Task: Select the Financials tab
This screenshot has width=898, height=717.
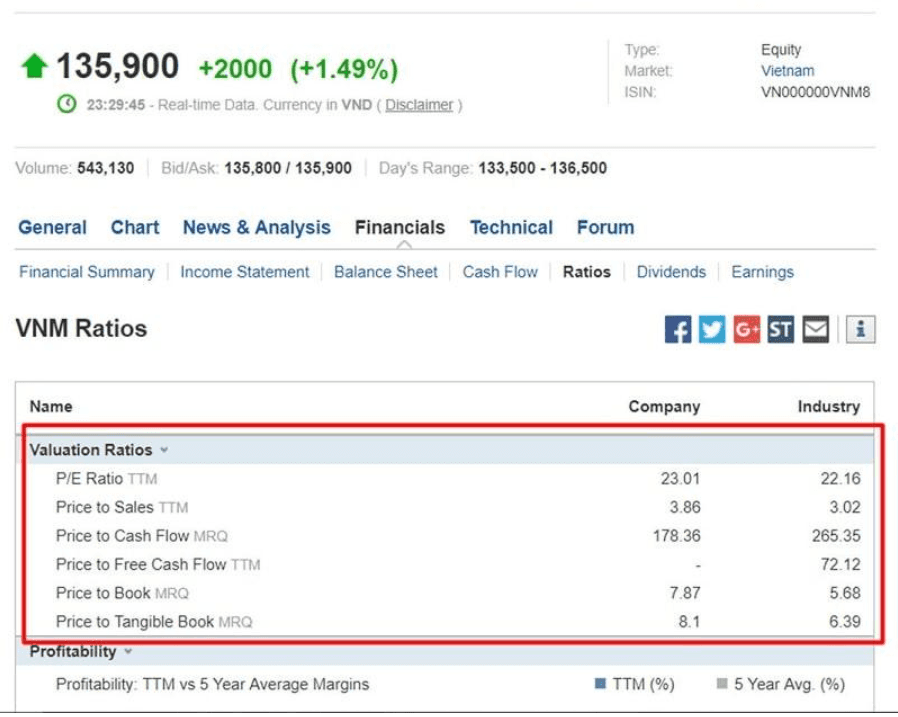Action: [x=400, y=227]
